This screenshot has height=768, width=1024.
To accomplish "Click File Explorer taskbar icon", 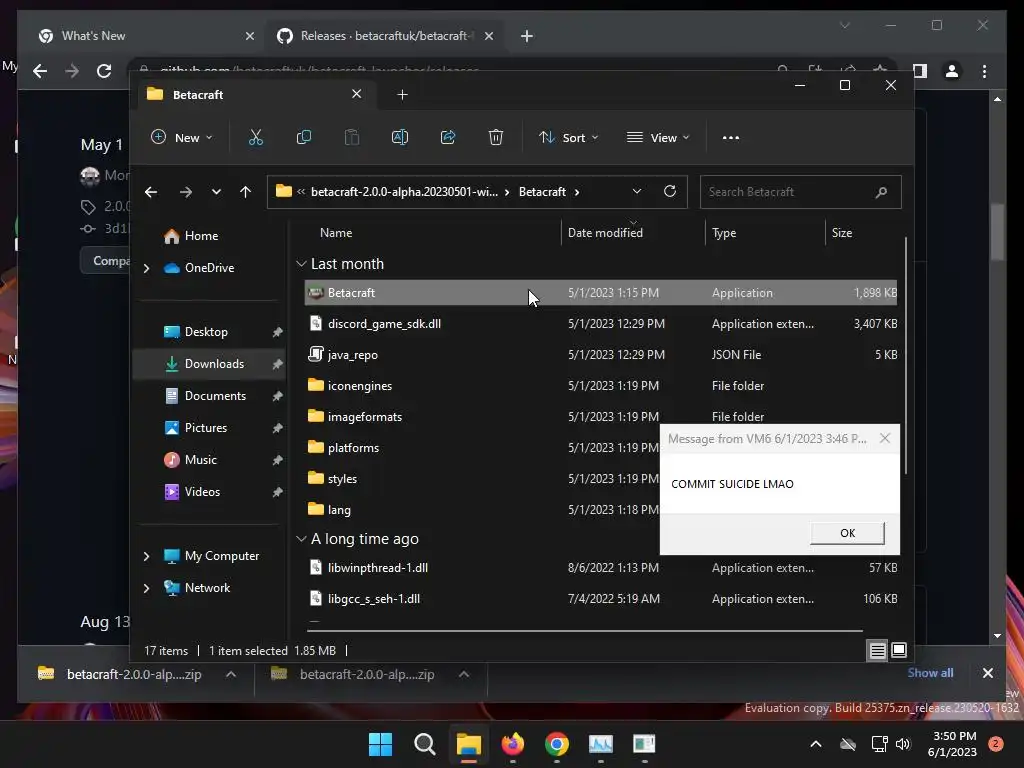I will point(468,744).
